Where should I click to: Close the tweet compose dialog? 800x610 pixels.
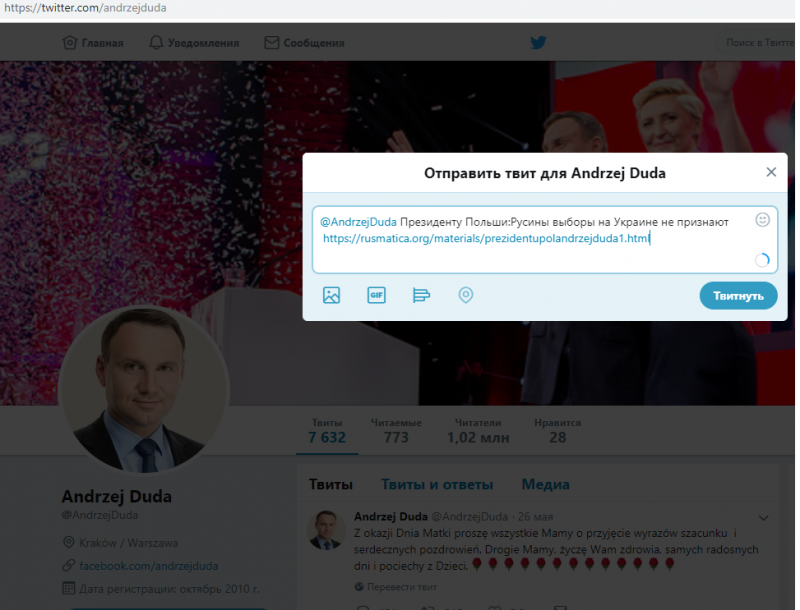coord(771,172)
